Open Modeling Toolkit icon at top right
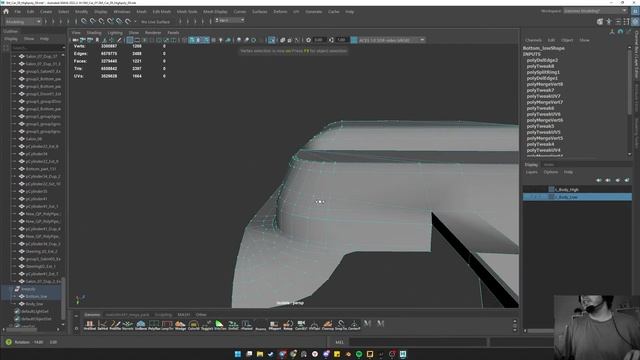 click(600, 22)
